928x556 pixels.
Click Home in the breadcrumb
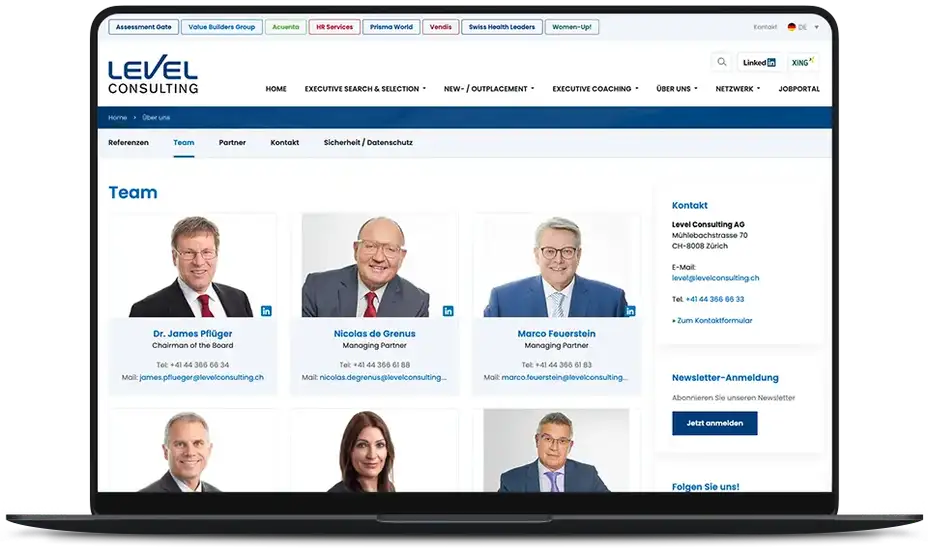point(117,118)
